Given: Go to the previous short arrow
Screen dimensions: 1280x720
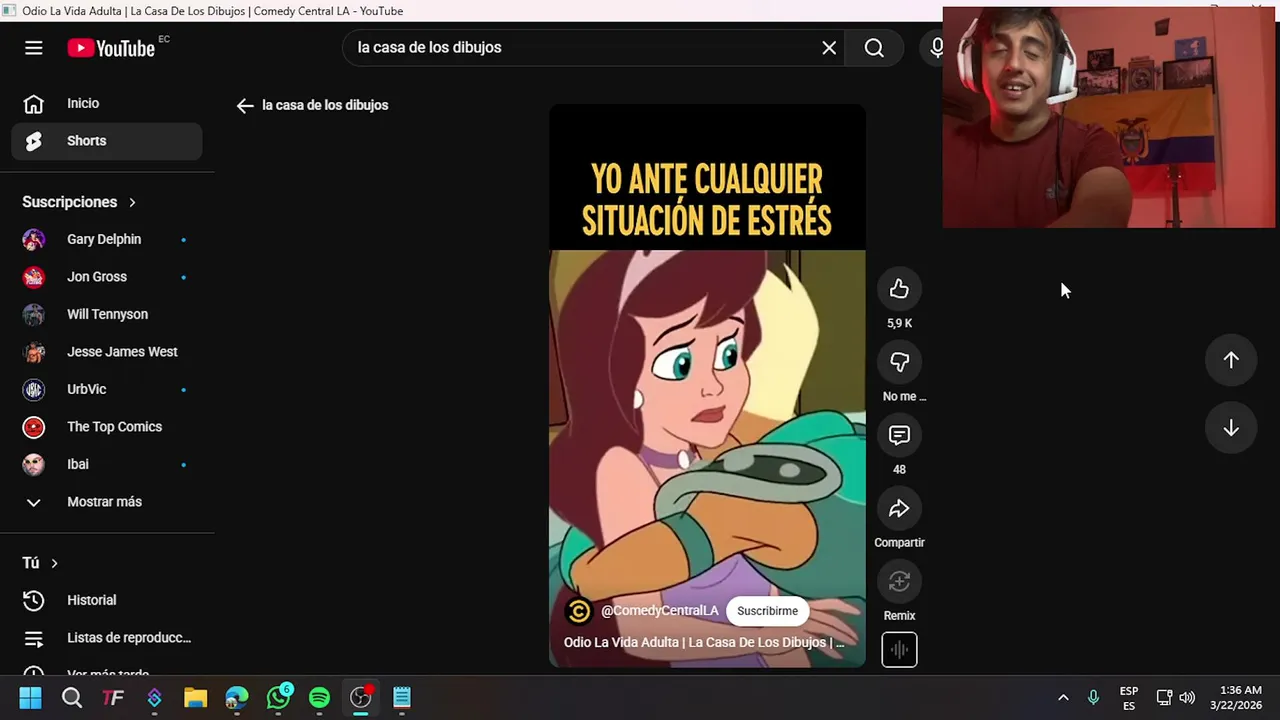Looking at the screenshot, I should coord(1231,360).
